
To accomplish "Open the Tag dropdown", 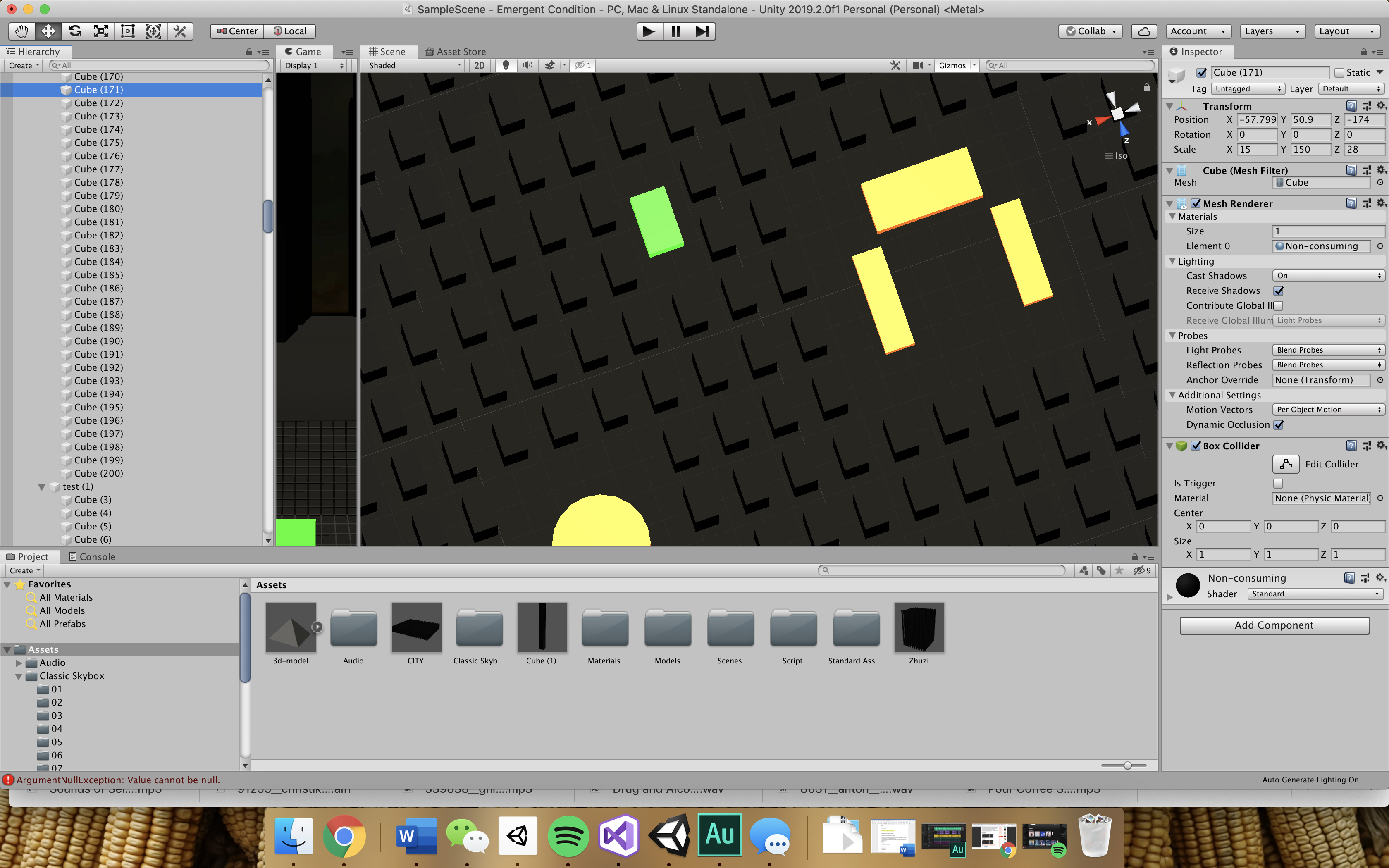I will [1248, 89].
